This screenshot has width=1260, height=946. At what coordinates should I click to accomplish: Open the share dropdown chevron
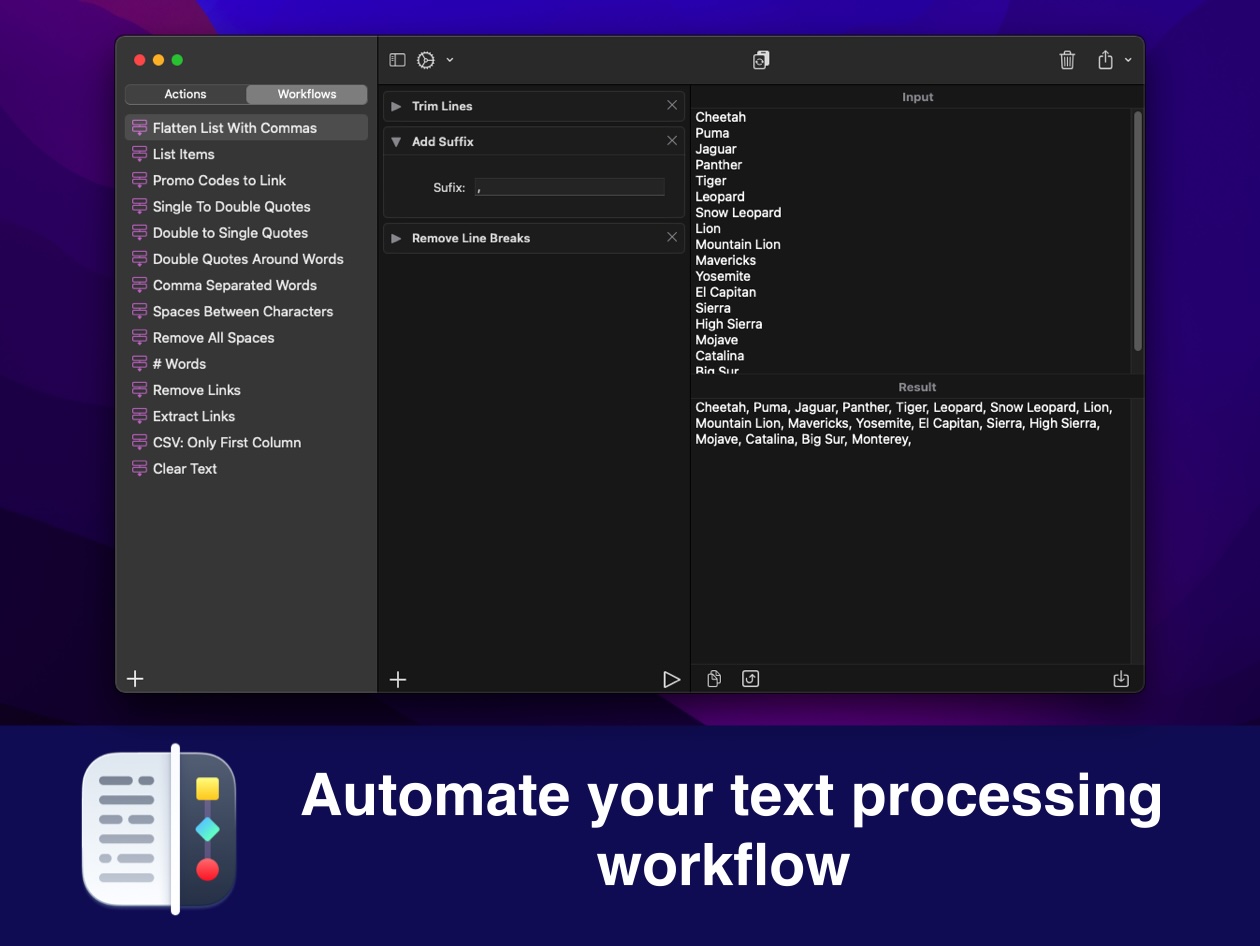pos(1128,60)
